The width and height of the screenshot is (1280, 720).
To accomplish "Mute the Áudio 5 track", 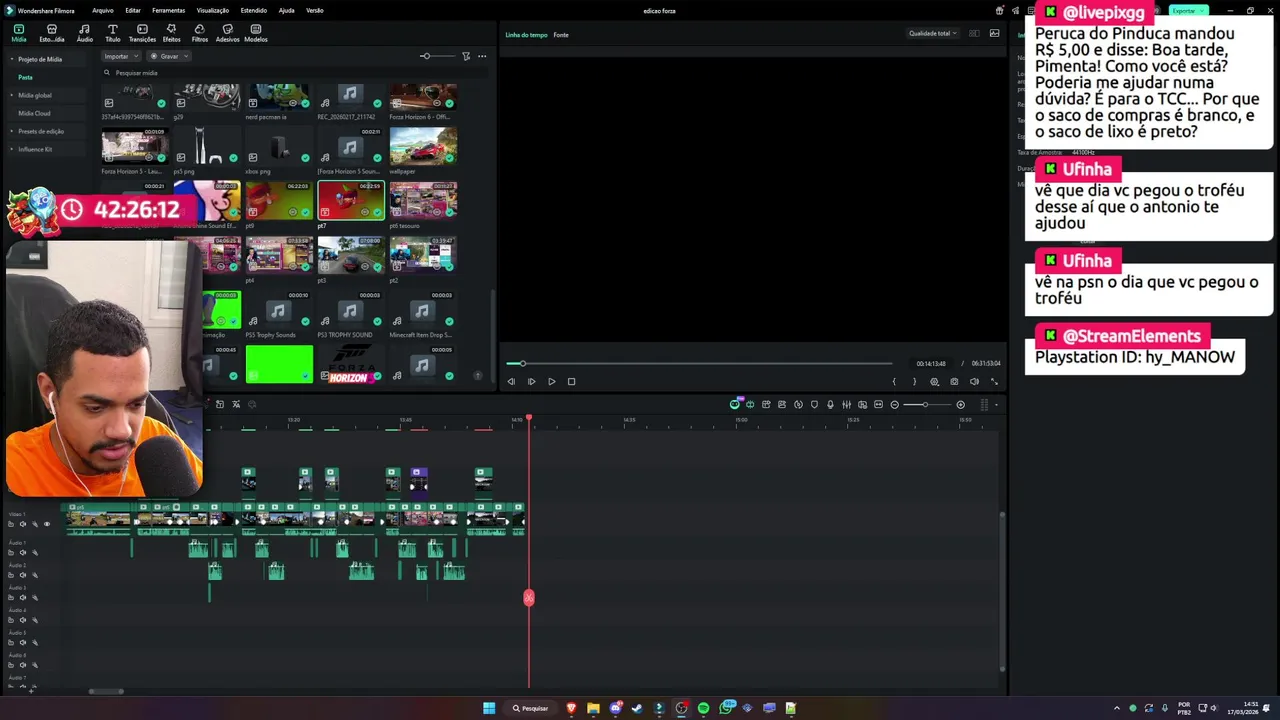I will point(23,642).
